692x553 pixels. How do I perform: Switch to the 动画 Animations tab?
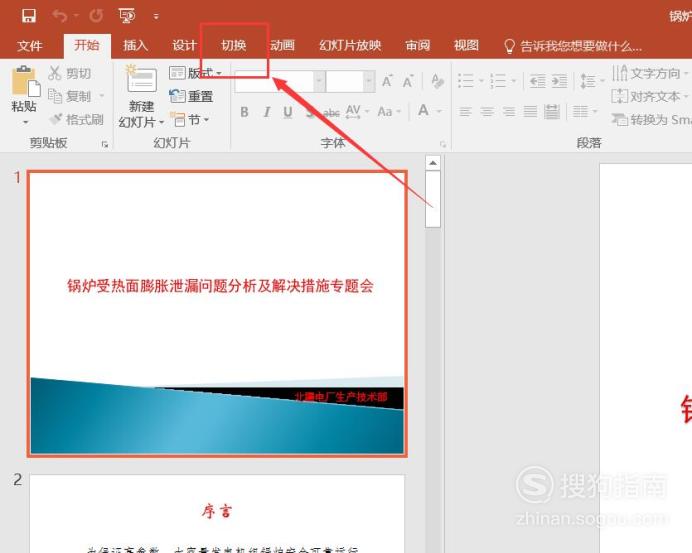282,45
